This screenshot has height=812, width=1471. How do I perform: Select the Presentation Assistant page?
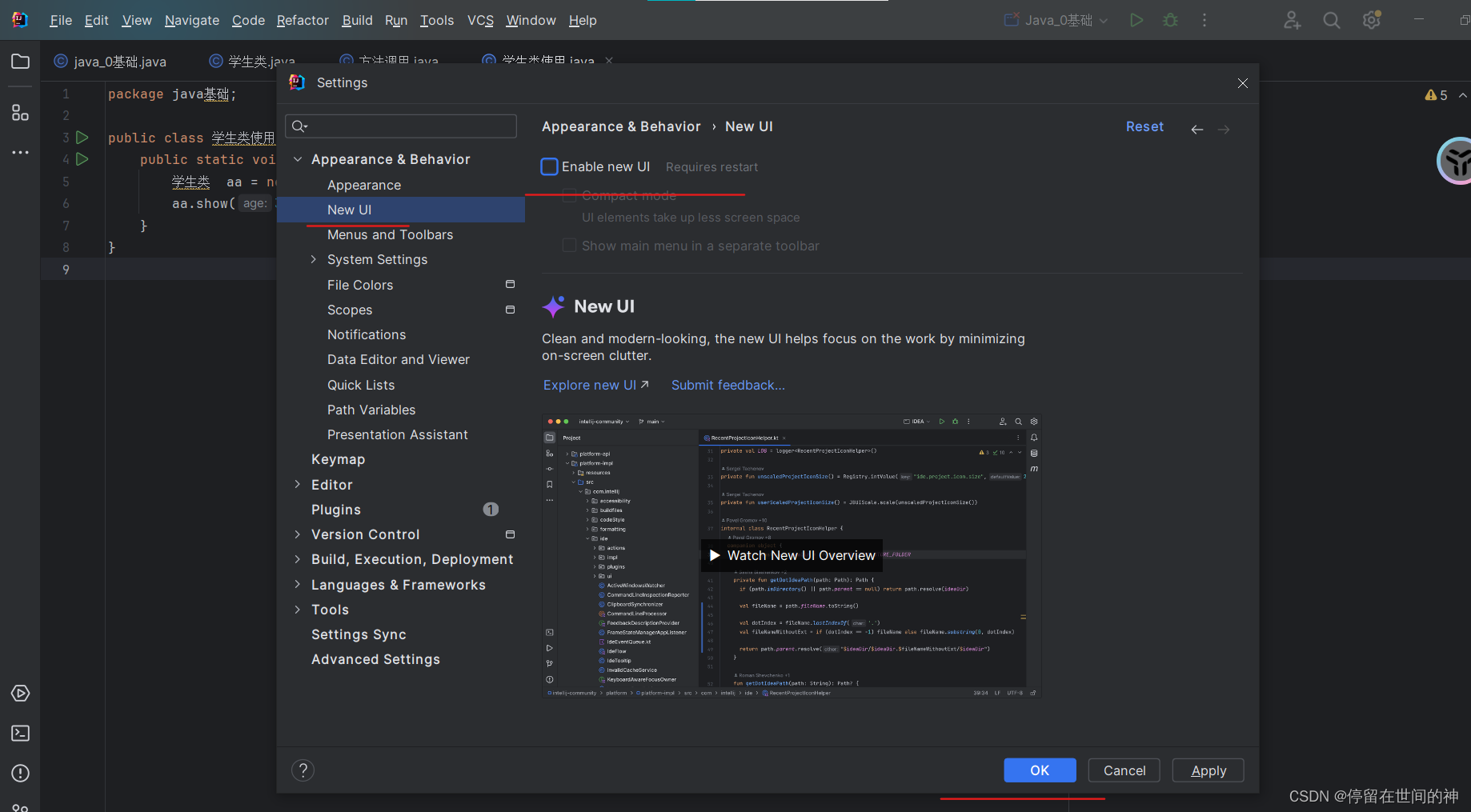(398, 434)
